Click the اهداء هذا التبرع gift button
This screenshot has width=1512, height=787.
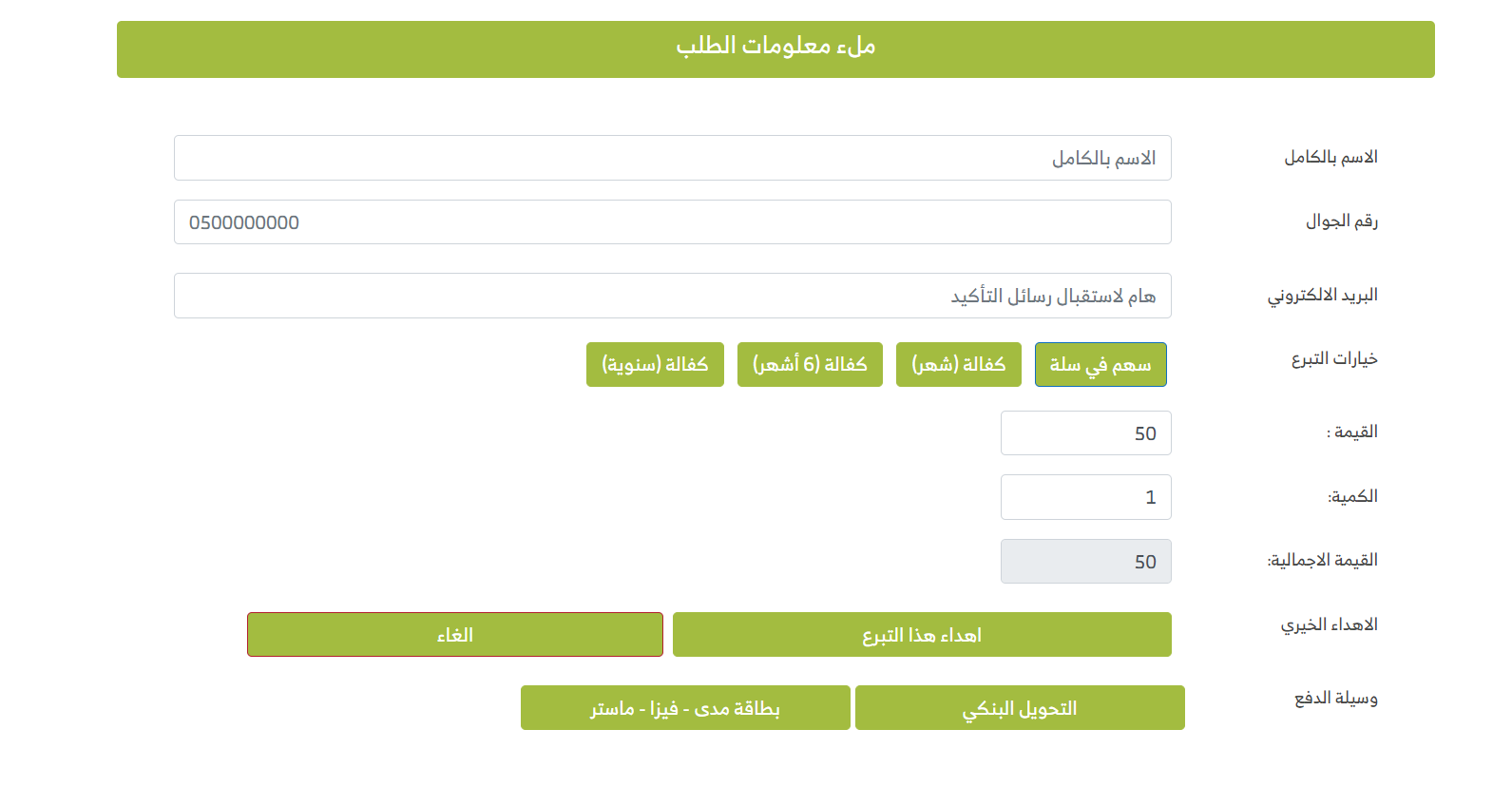click(x=922, y=635)
